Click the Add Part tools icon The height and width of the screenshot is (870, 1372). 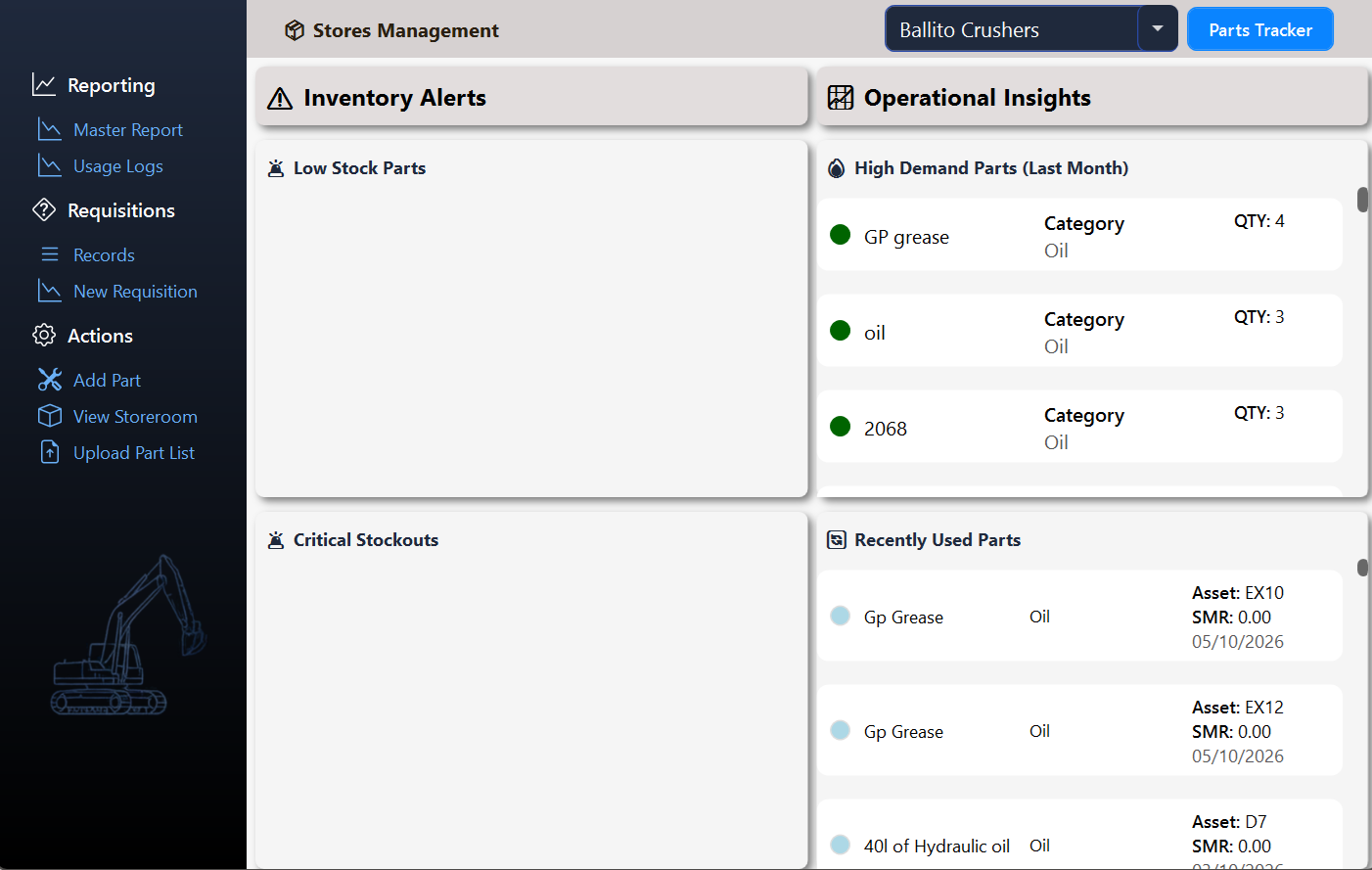click(x=49, y=380)
